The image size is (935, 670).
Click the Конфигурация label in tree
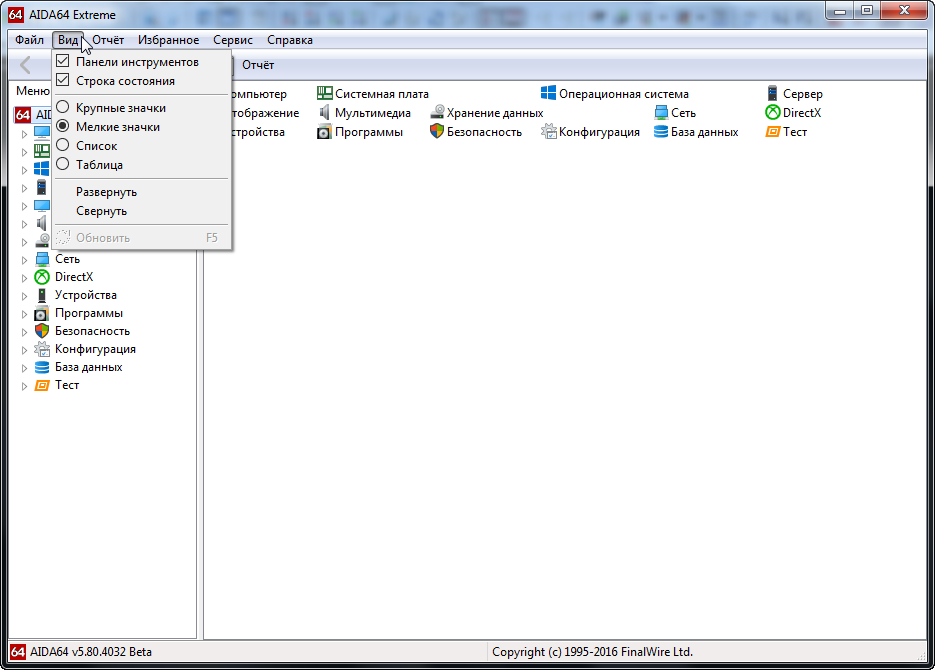(95, 349)
